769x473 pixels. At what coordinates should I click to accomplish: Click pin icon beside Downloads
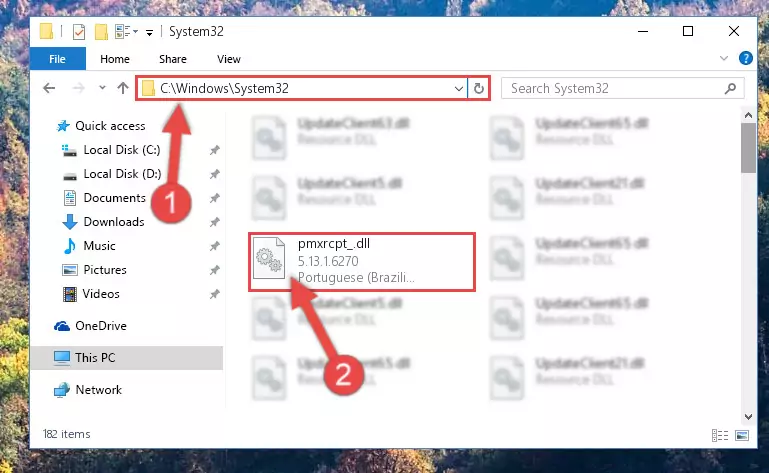(x=214, y=222)
